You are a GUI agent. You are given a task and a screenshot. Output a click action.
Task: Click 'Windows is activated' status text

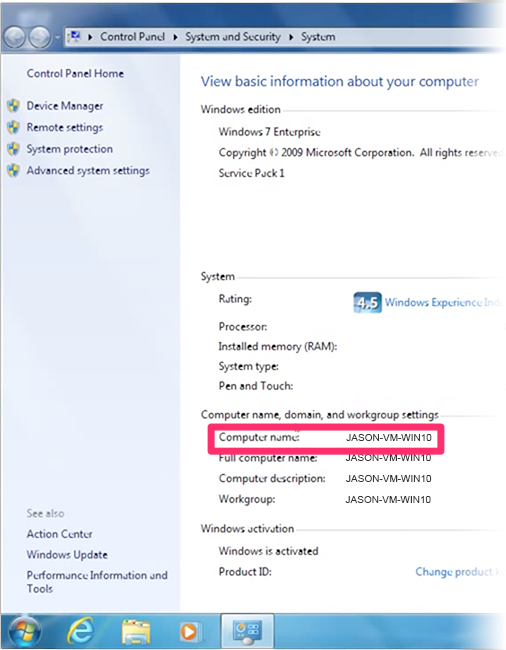click(269, 551)
